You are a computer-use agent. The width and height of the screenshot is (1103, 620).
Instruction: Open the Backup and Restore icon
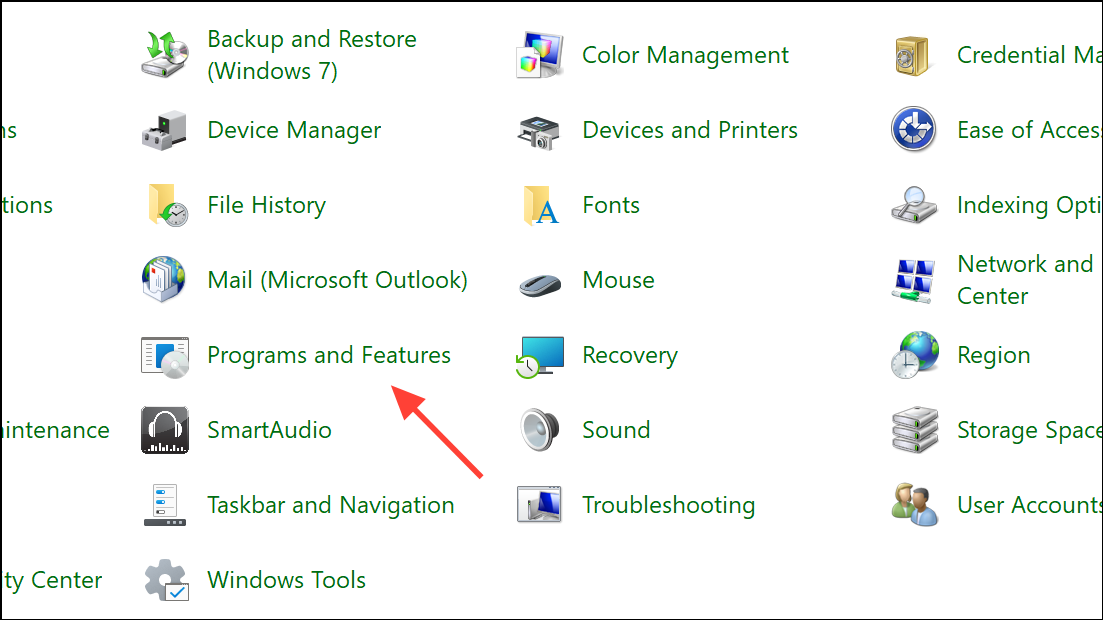tap(165, 55)
